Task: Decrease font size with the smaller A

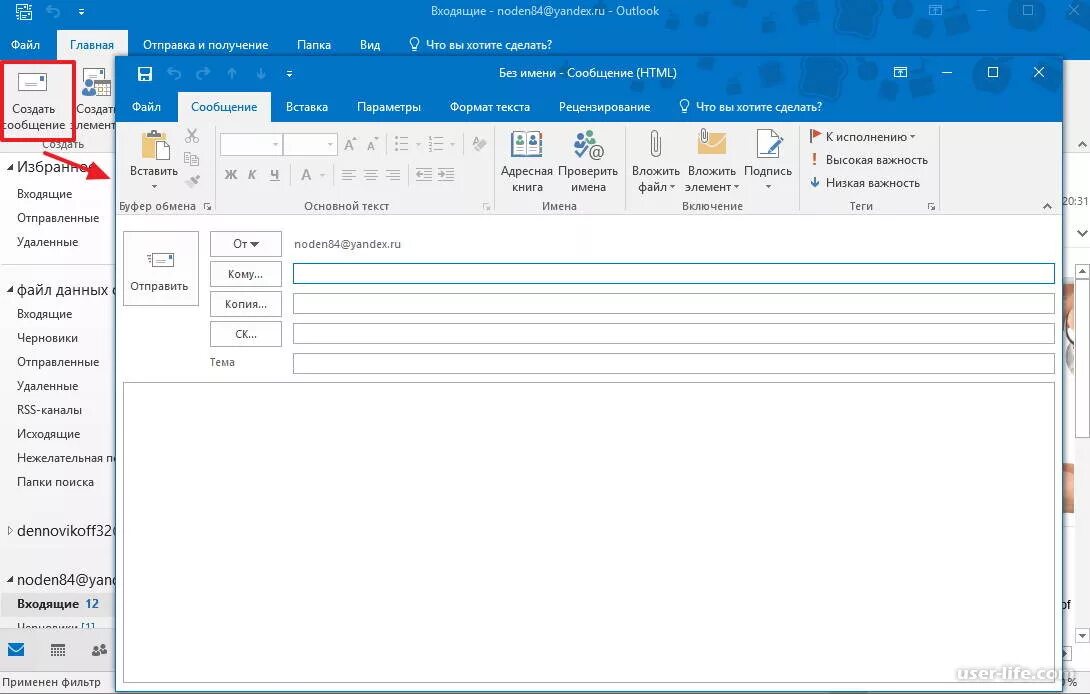Action: coord(373,145)
